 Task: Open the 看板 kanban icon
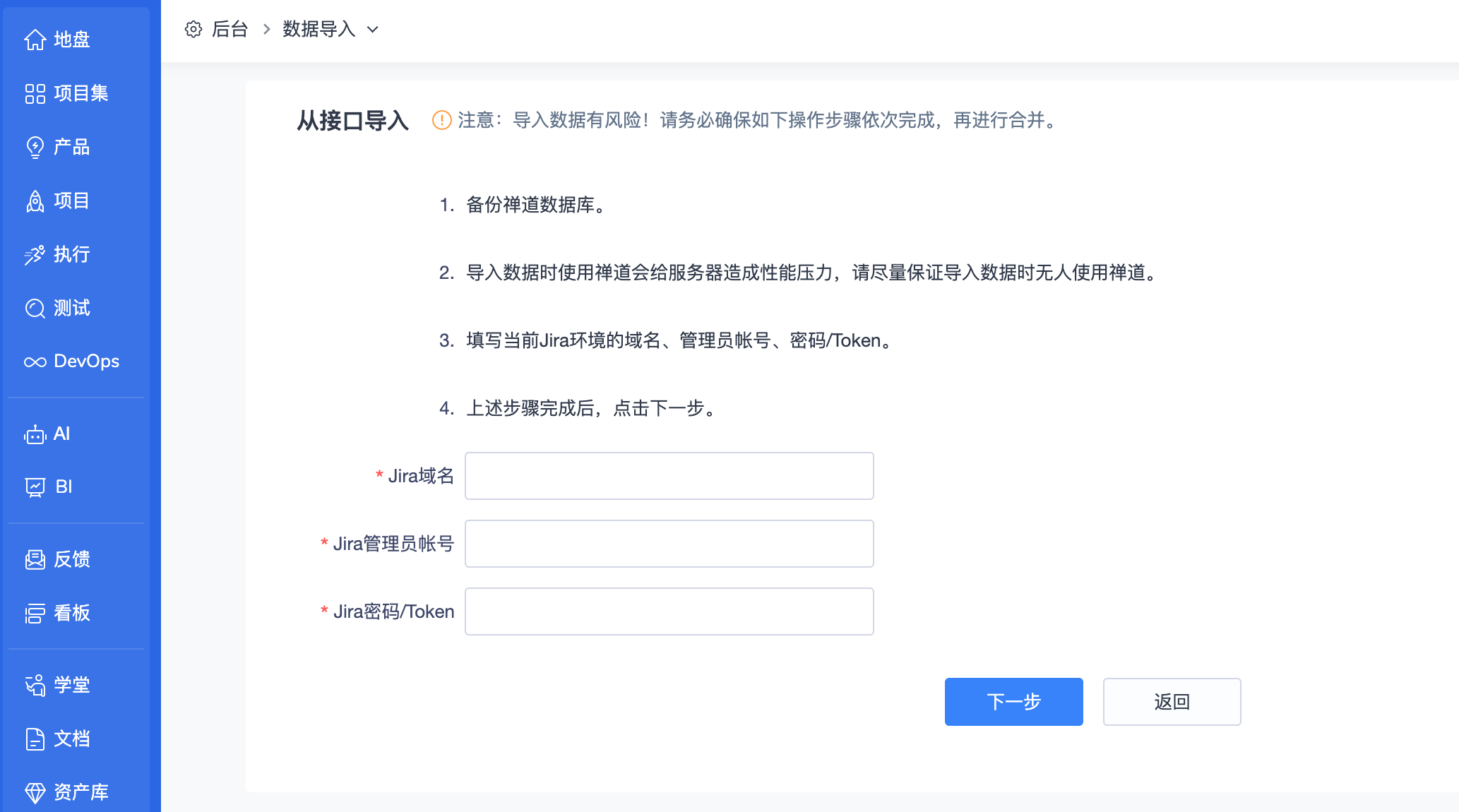point(35,614)
